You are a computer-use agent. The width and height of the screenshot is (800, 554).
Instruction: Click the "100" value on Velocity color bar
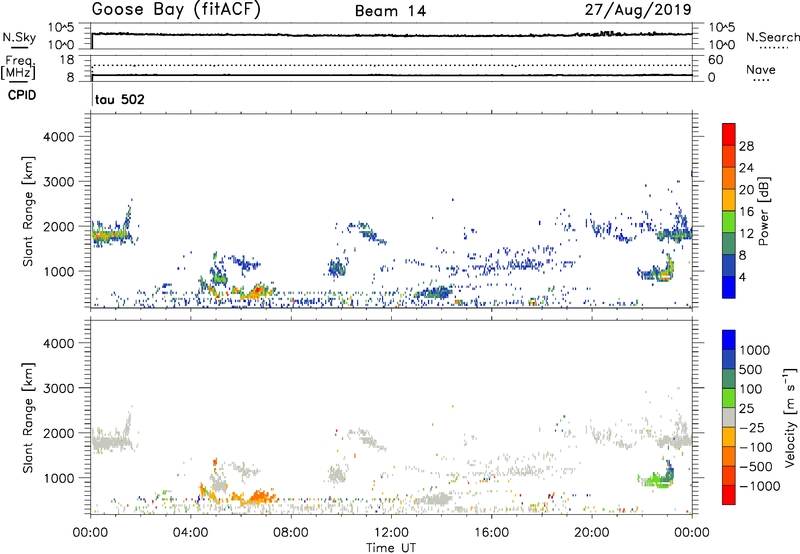[x=750, y=389]
